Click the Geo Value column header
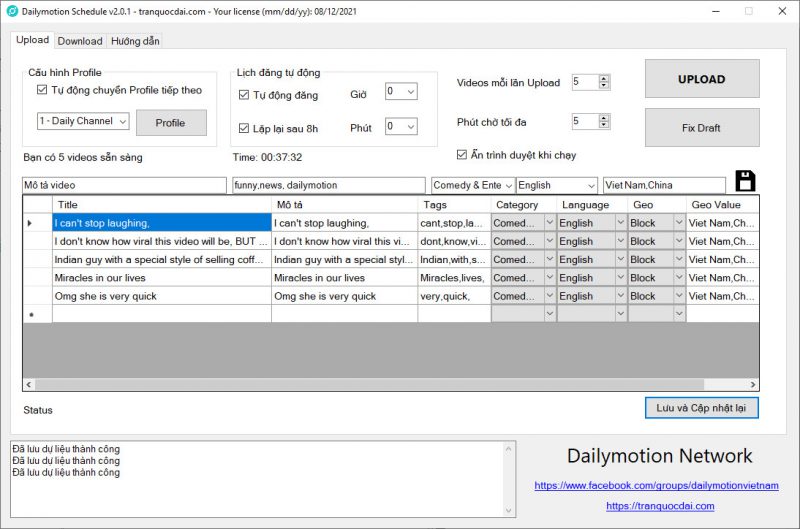The height and width of the screenshot is (529, 800). point(722,205)
